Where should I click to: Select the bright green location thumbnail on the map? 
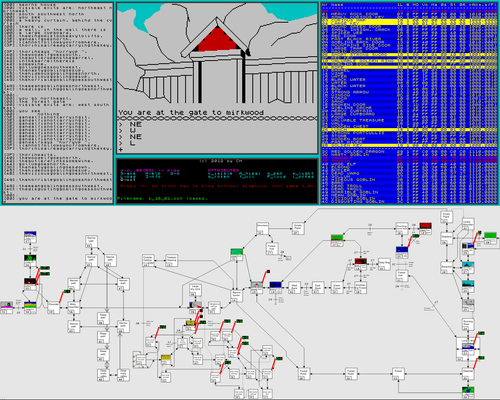point(490,236)
